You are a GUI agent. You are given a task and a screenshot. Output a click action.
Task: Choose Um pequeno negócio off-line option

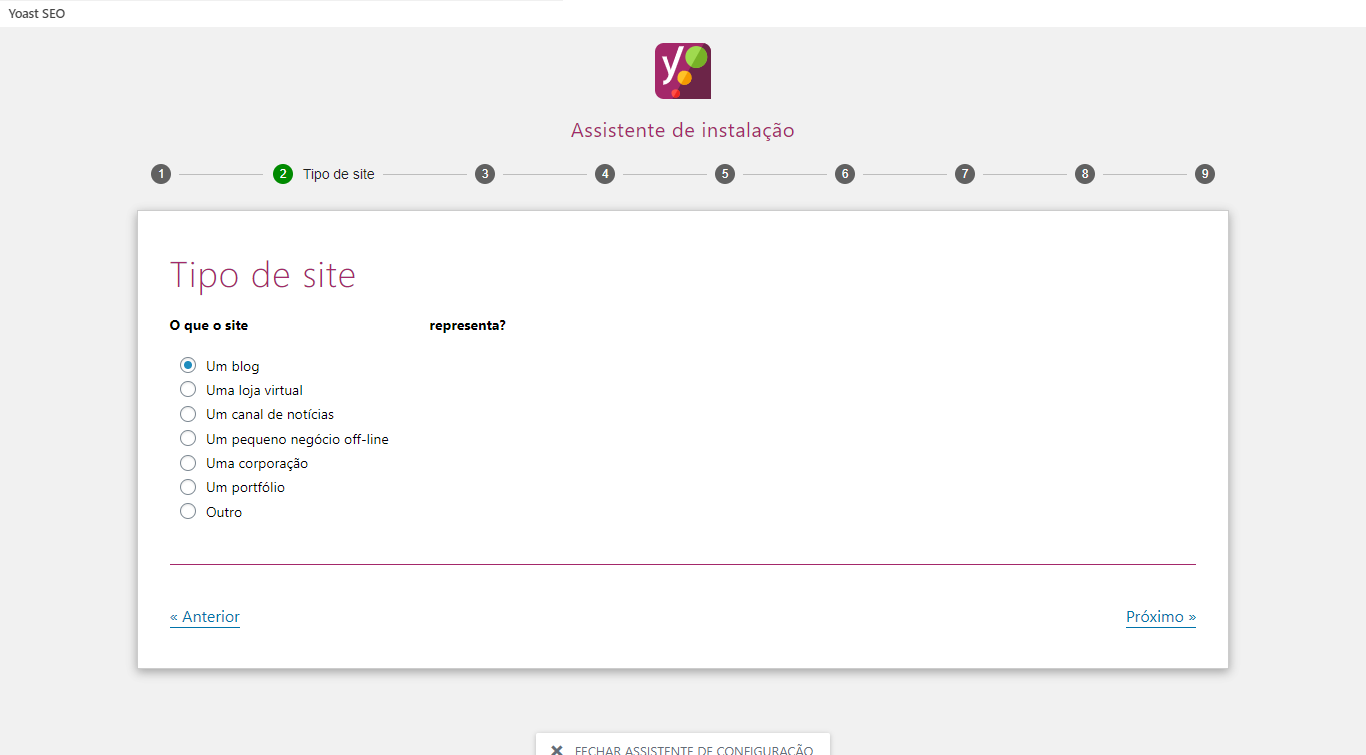[x=188, y=438]
